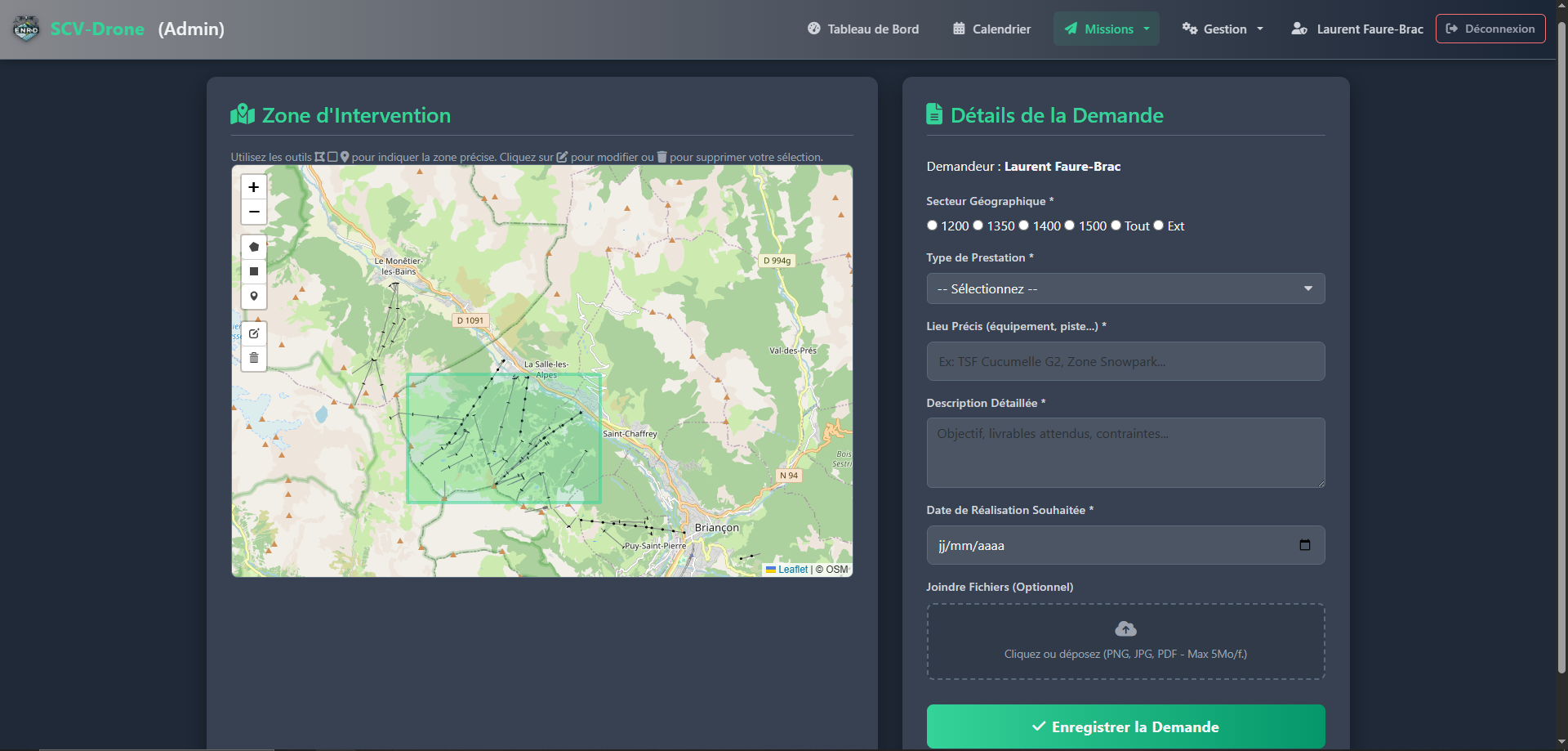Click the Gestion gears icon
Screen dimensions: 1568x751
coord(1190,29)
